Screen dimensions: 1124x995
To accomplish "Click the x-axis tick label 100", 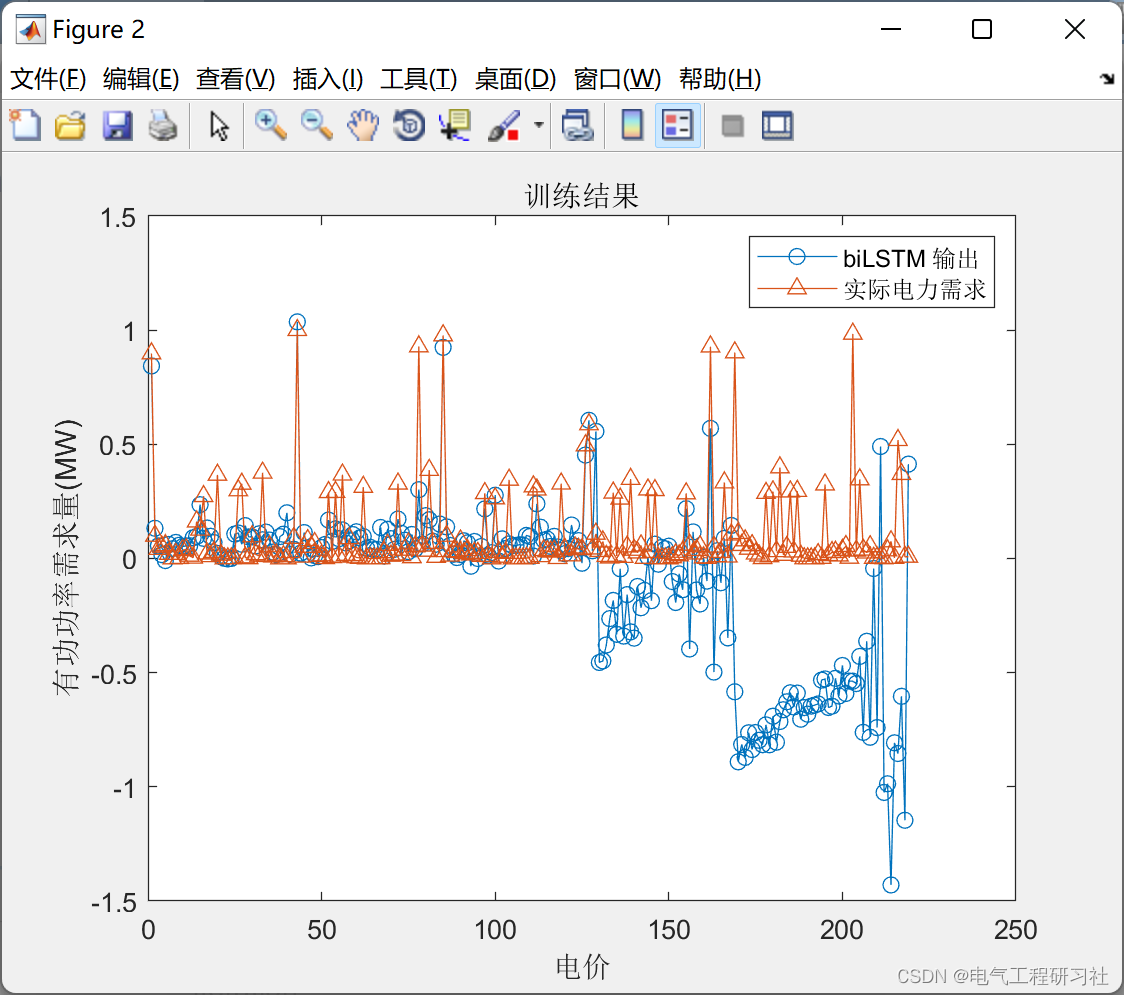I will [495, 930].
